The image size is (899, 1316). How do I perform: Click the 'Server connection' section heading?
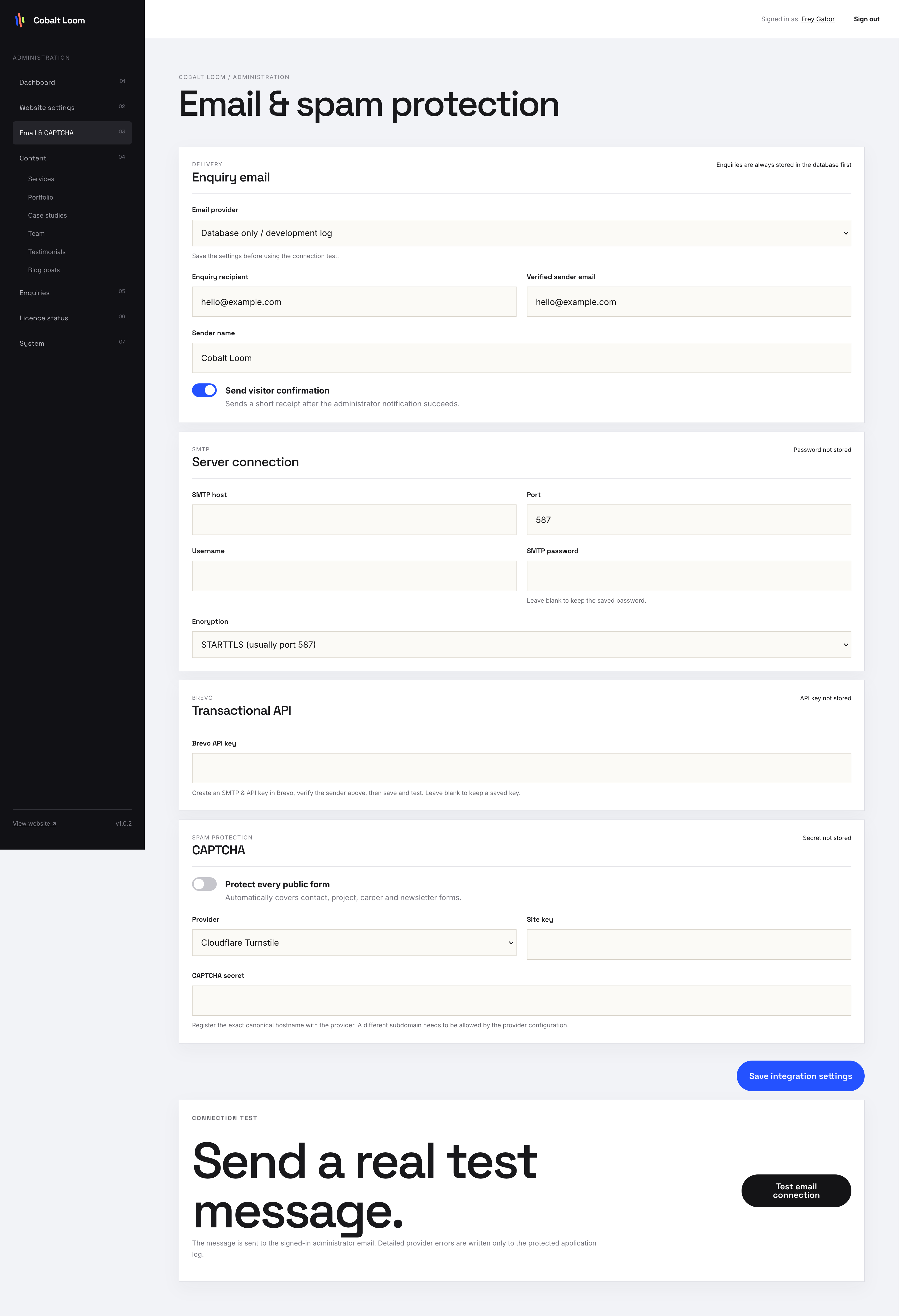[245, 462]
